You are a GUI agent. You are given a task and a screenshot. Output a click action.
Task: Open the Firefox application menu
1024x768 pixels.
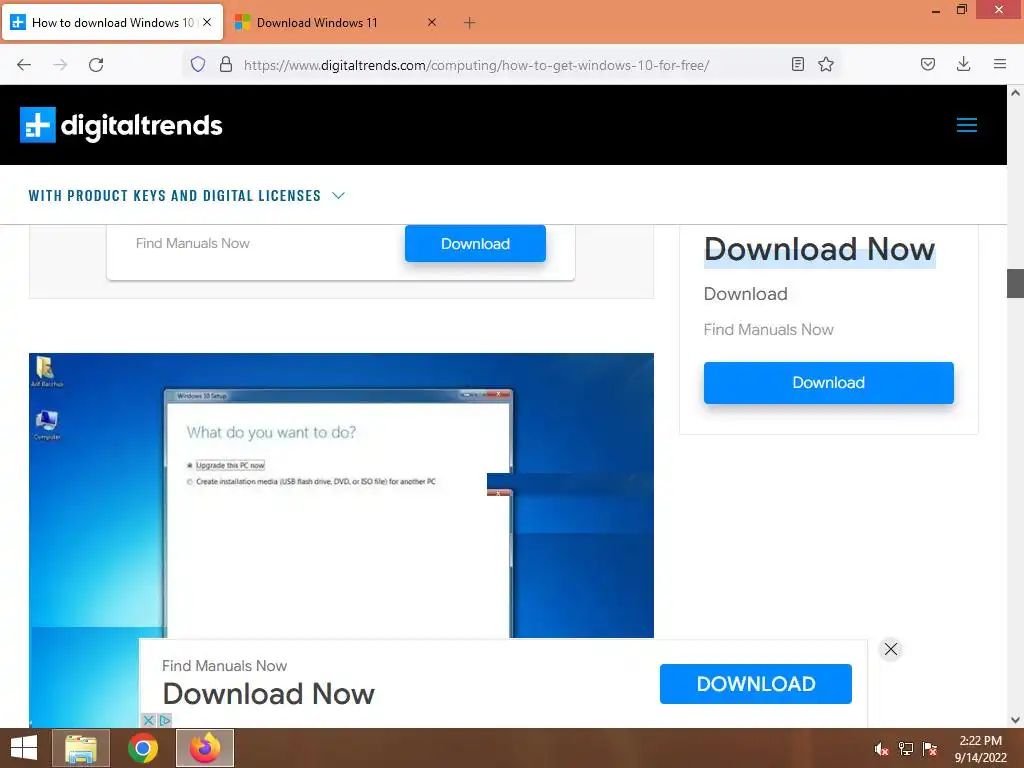click(x=1000, y=64)
